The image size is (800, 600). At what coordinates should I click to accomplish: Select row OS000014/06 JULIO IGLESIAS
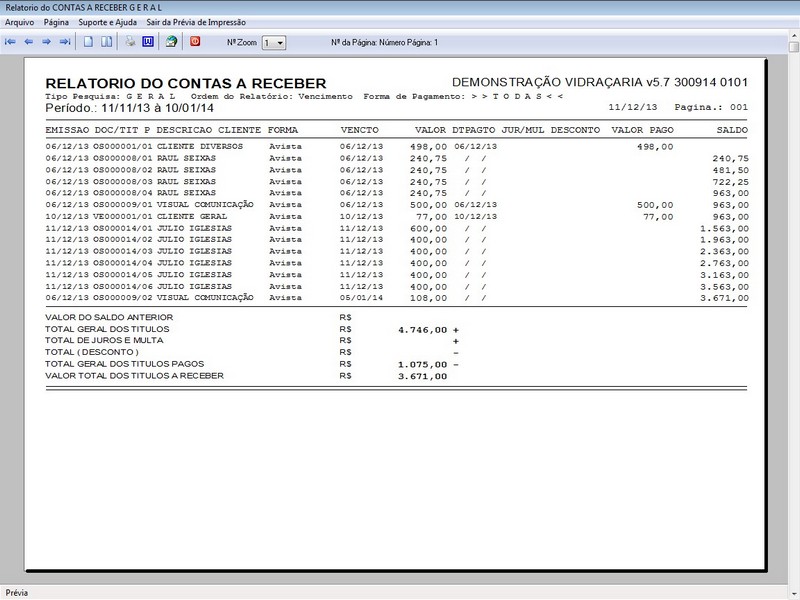[396, 287]
